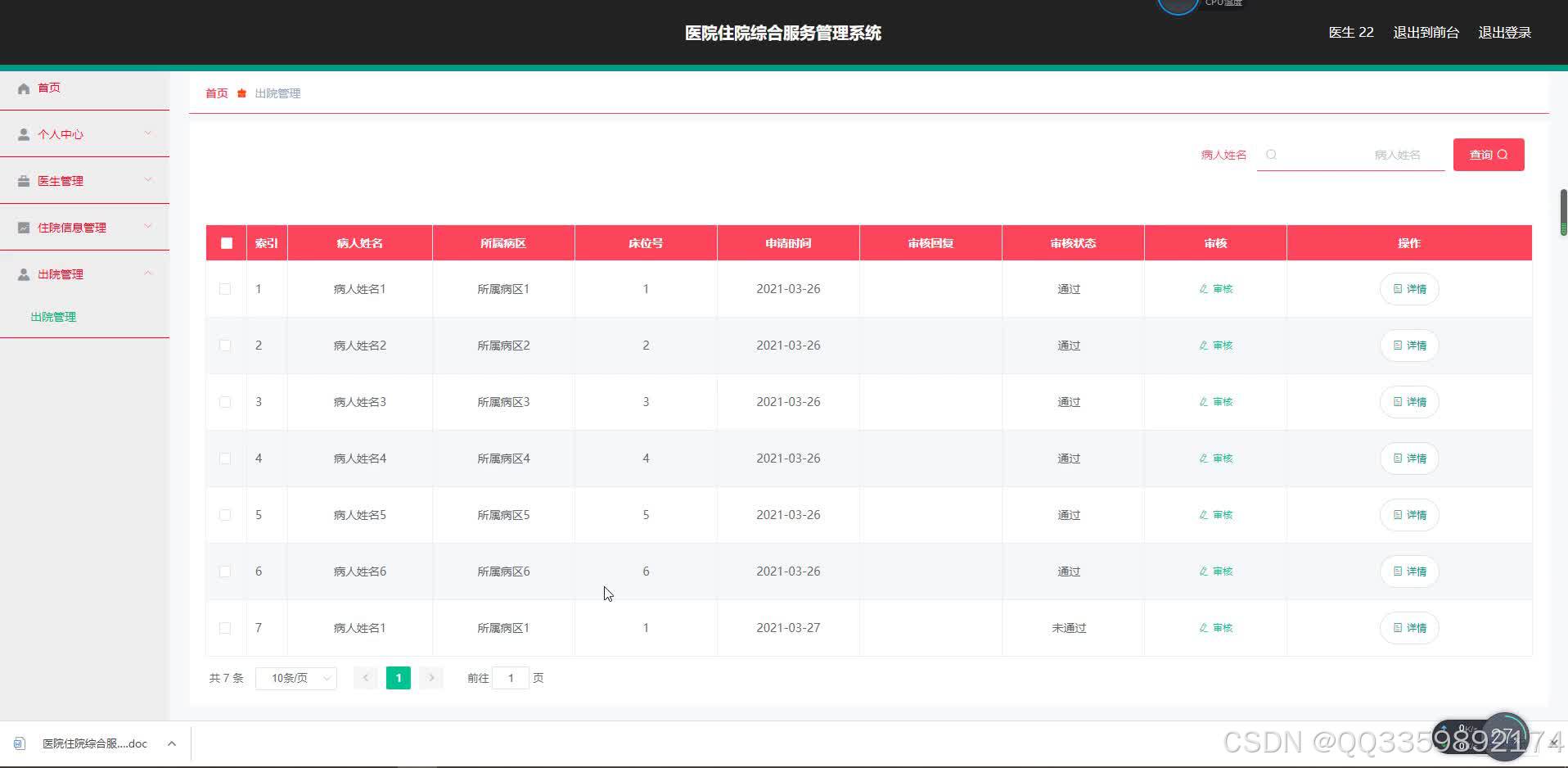
Task: Expand the 医生管理 menu chevron
Action: (148, 180)
